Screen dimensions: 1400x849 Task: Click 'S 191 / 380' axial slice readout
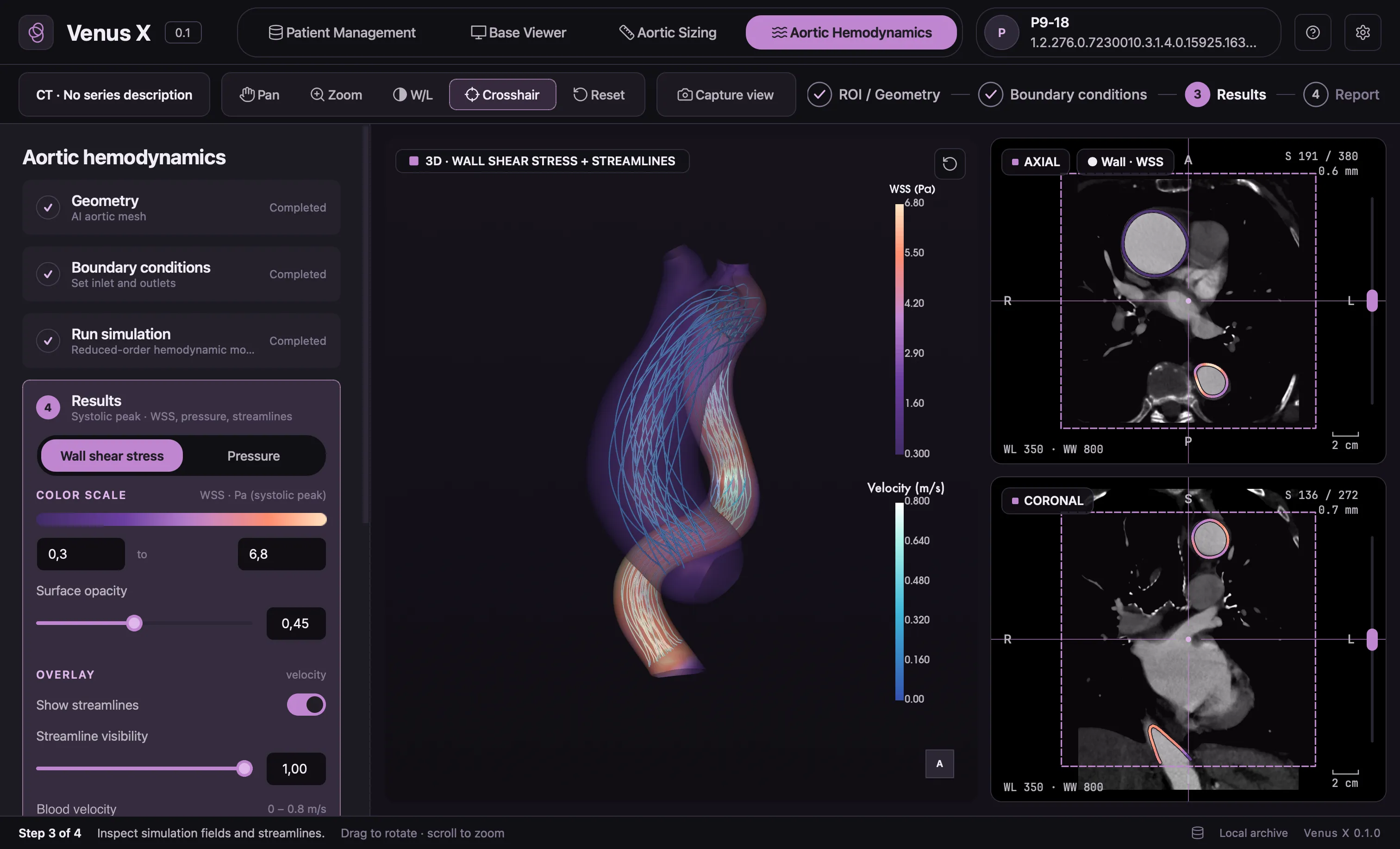(x=1321, y=156)
